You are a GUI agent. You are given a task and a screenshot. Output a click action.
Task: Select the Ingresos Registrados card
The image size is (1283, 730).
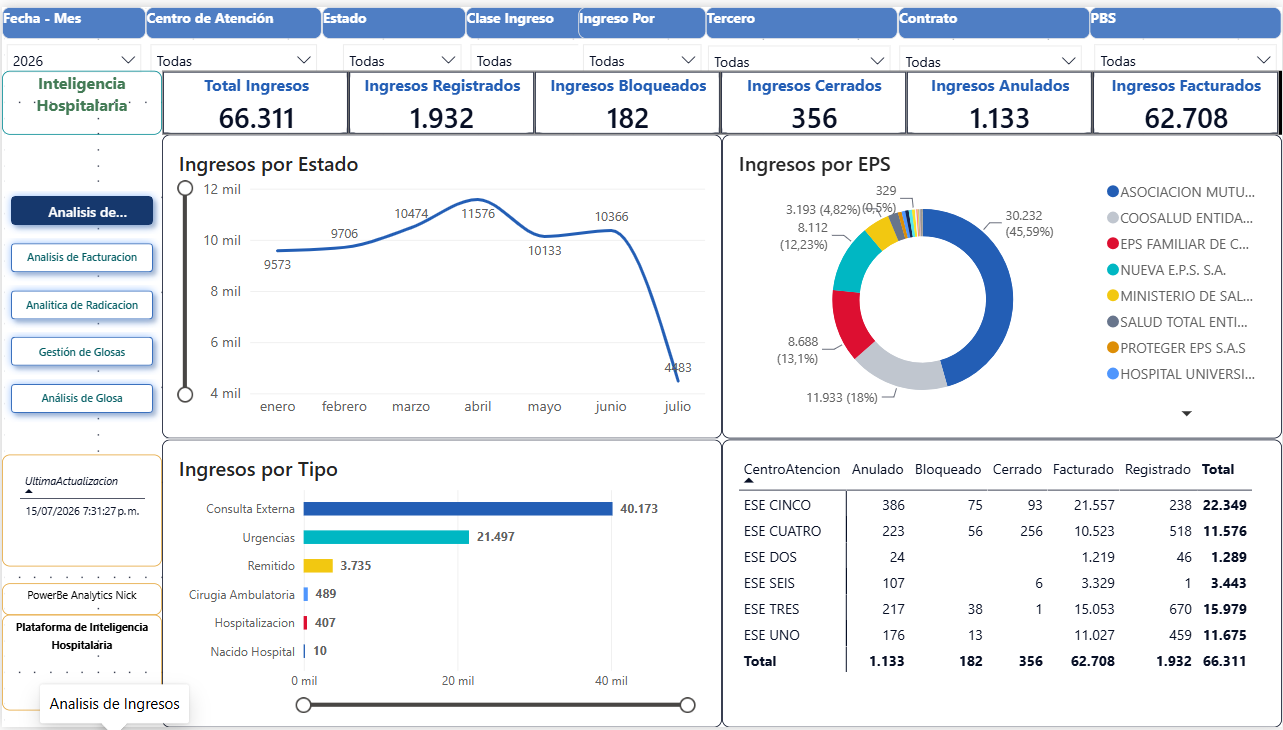click(442, 103)
